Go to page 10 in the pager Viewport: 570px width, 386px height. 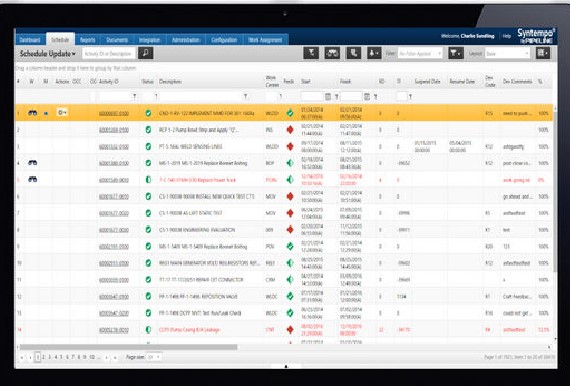[92, 357]
